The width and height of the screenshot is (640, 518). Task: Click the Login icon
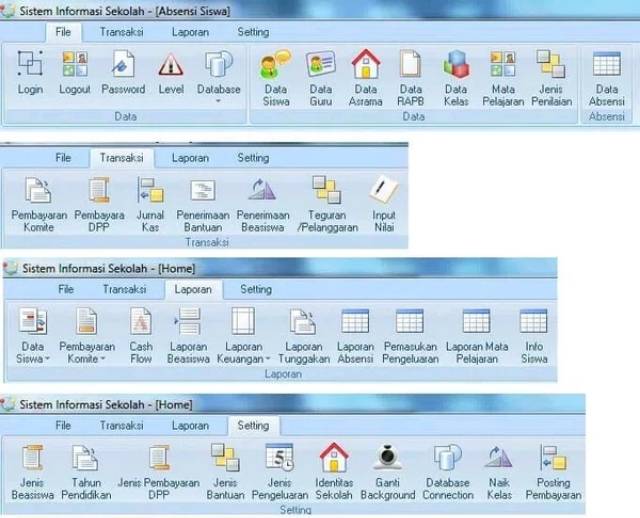point(30,67)
